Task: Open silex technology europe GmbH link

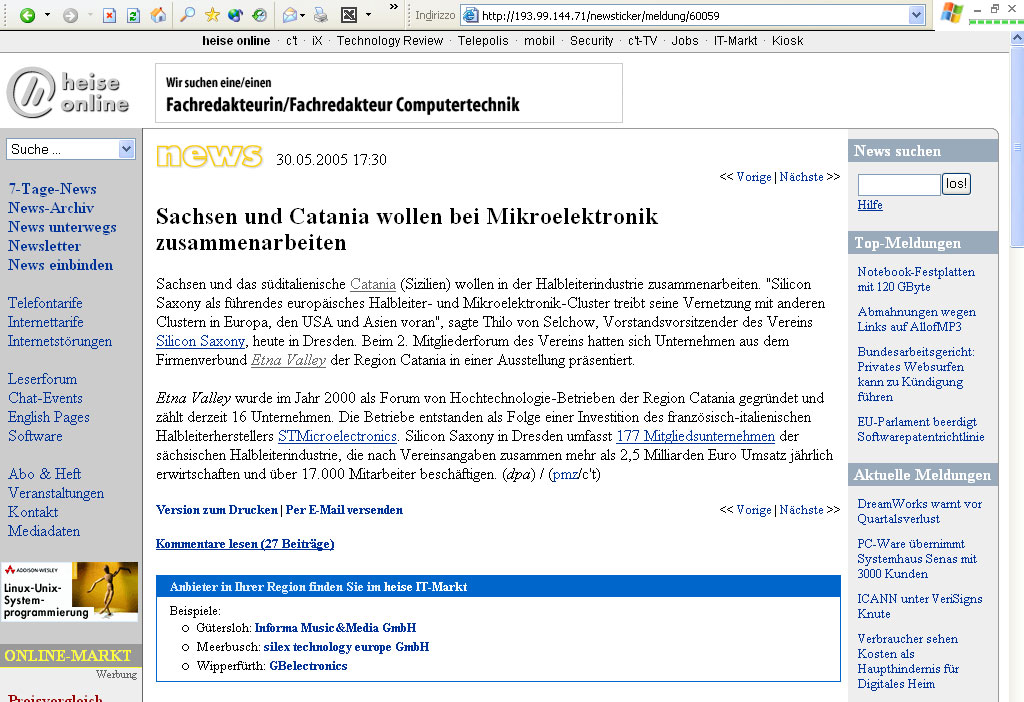Action: click(x=346, y=646)
